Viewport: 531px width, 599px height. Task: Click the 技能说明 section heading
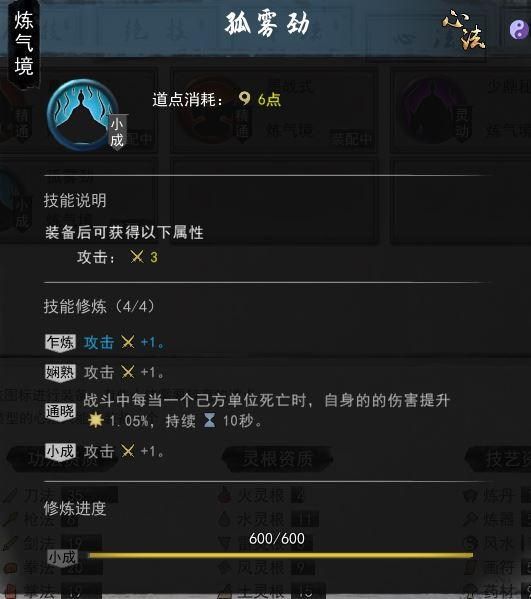click(x=75, y=201)
